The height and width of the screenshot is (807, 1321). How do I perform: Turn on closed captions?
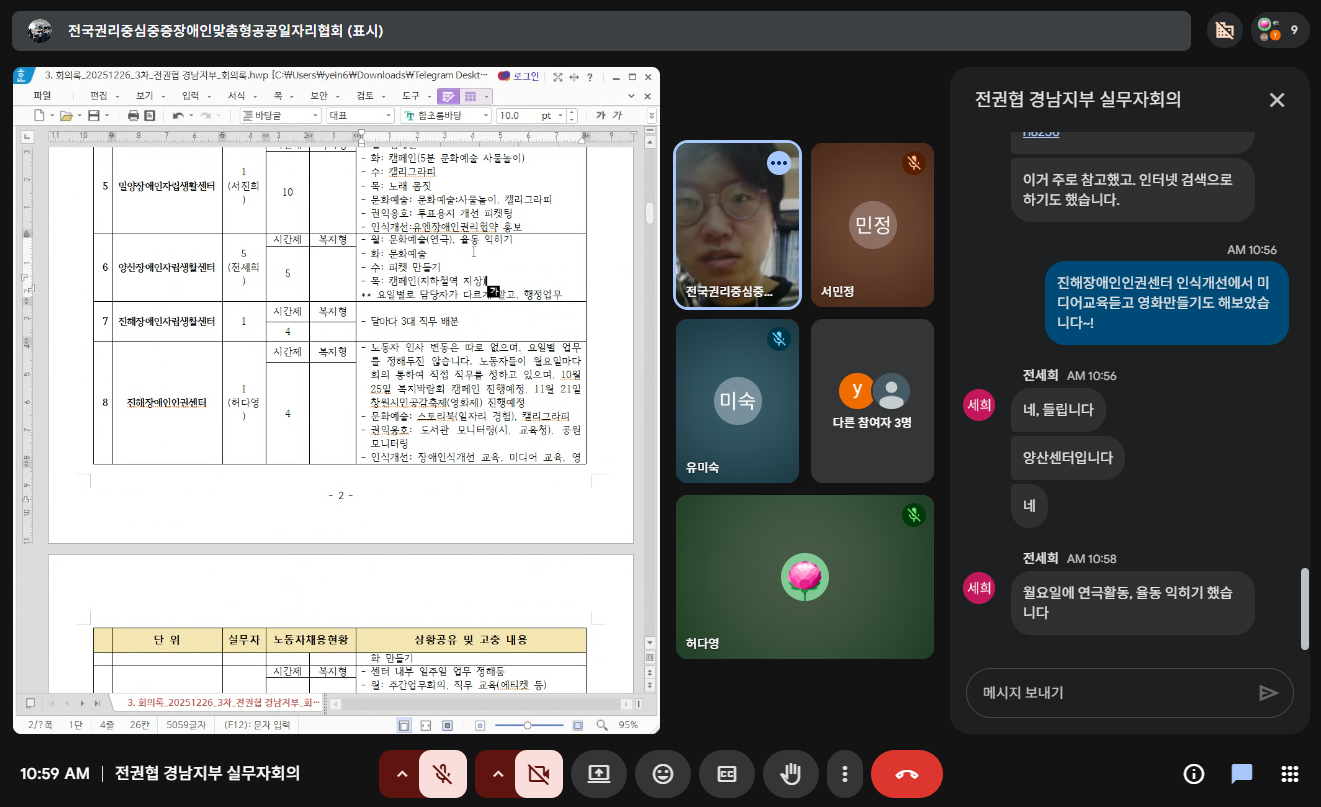point(726,774)
